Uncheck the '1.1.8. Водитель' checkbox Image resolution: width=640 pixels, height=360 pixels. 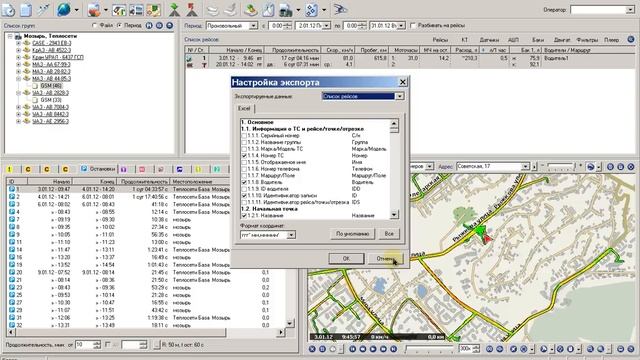(x=244, y=182)
